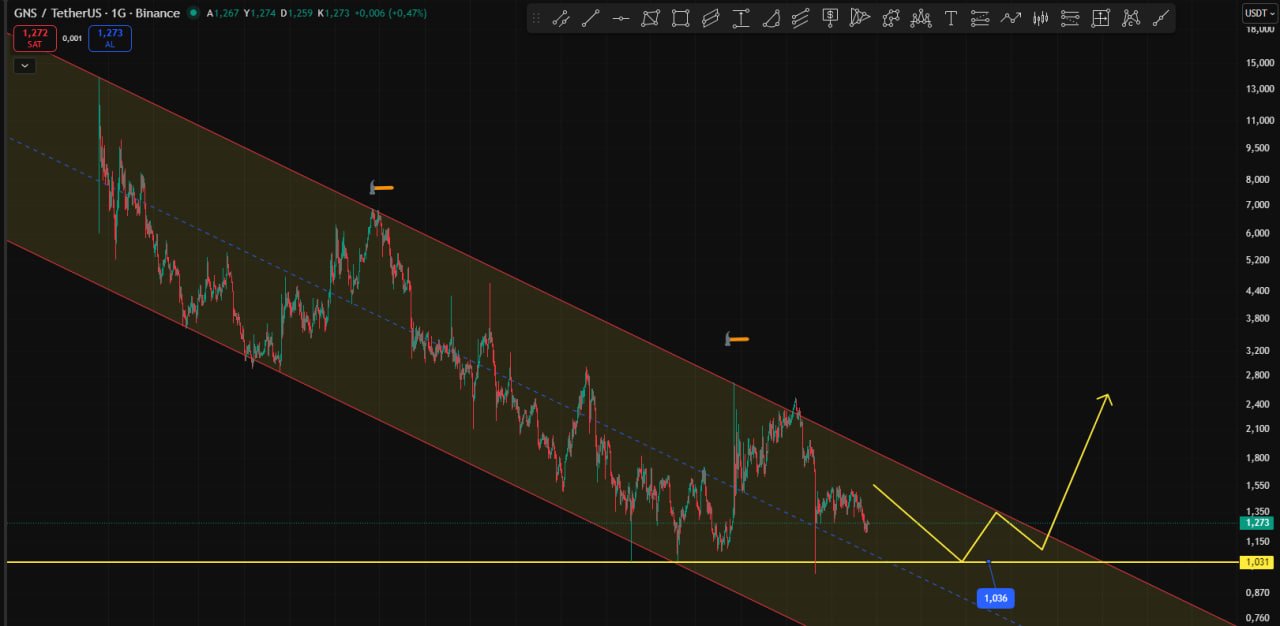This screenshot has height=626, width=1280.
Task: Select the three diagonal lines channel tool
Action: (801, 18)
